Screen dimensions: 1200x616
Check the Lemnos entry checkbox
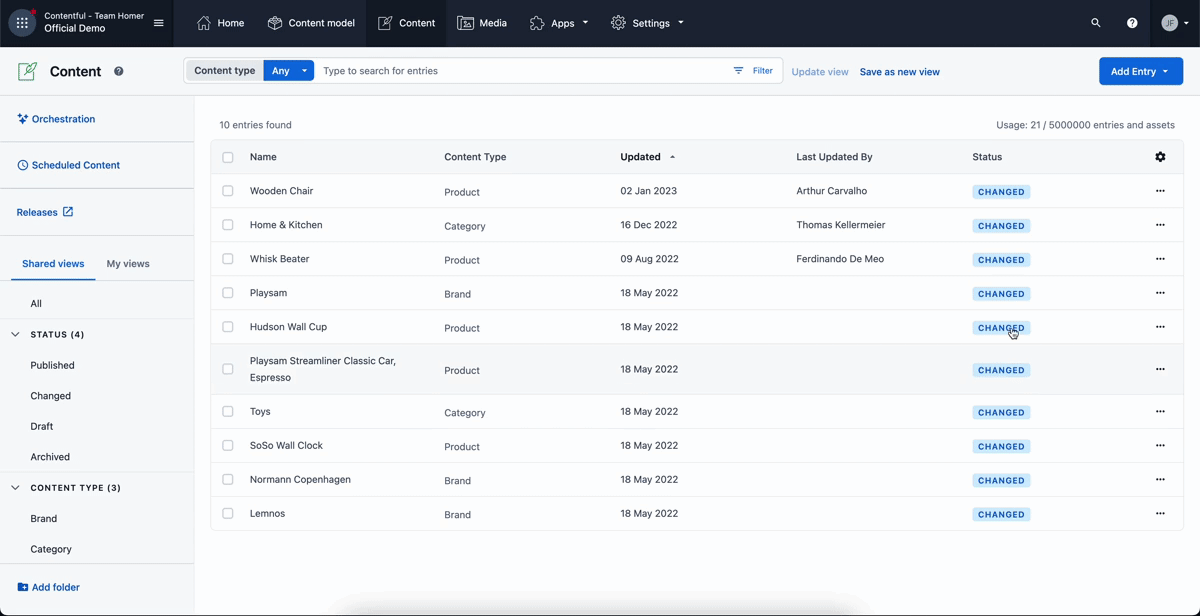pyautogui.click(x=228, y=513)
